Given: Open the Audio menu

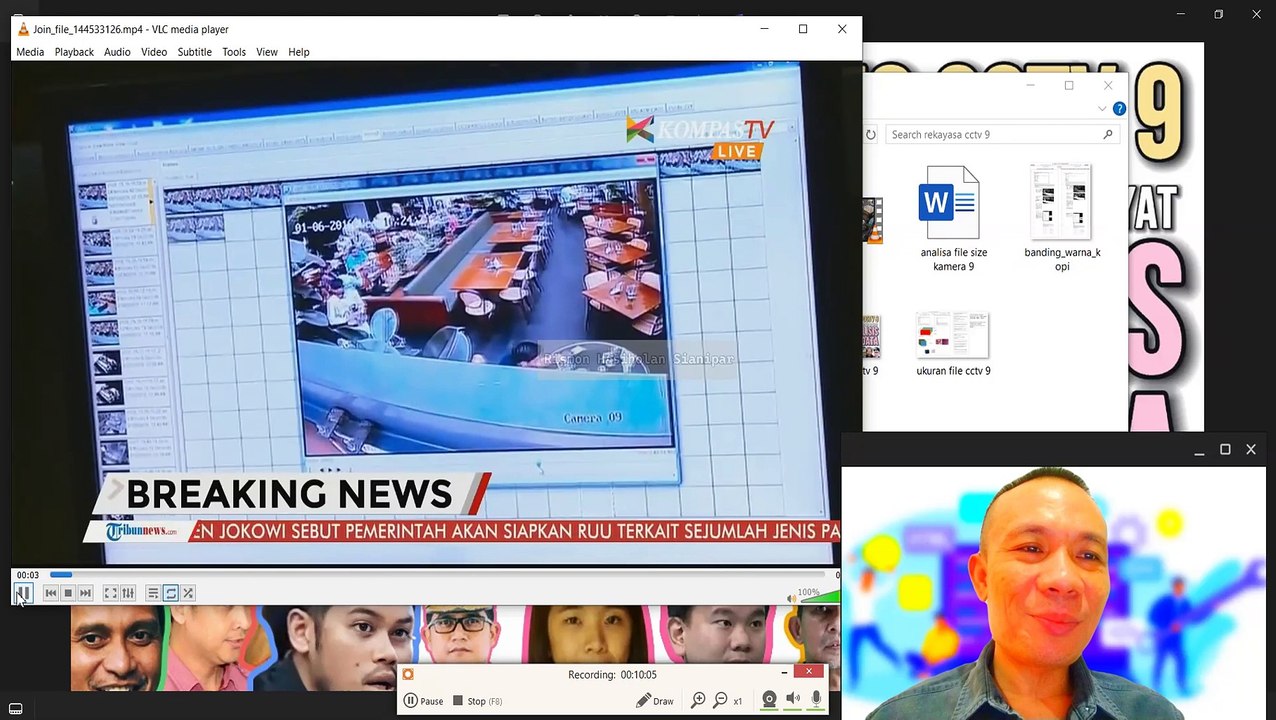Looking at the screenshot, I should click(x=117, y=52).
